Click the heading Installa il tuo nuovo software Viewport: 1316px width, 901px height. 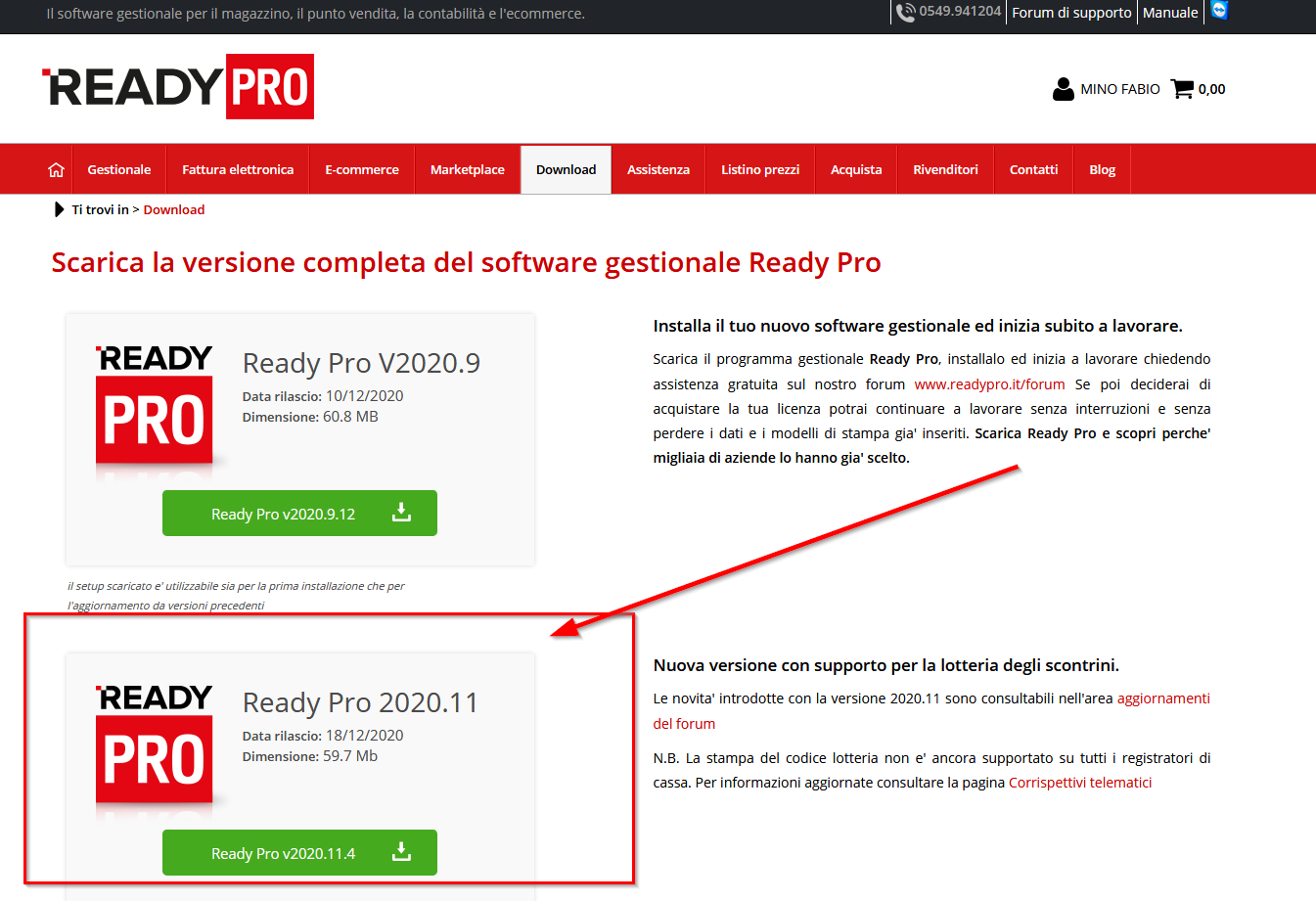coord(918,326)
